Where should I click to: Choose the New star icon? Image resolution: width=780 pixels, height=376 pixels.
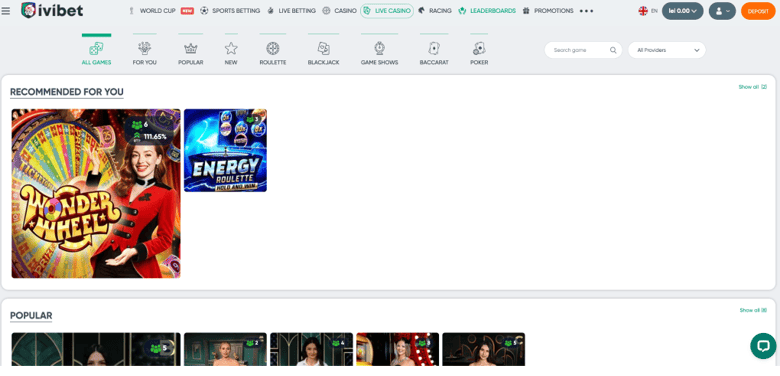pyautogui.click(x=231, y=48)
